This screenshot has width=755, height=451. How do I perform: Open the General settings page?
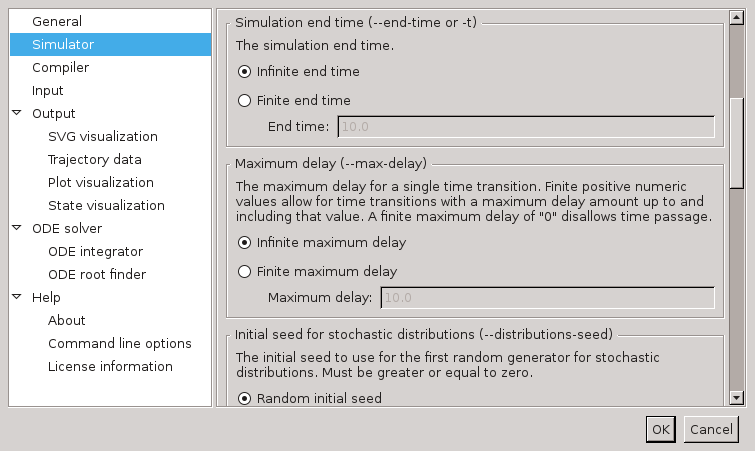click(57, 21)
